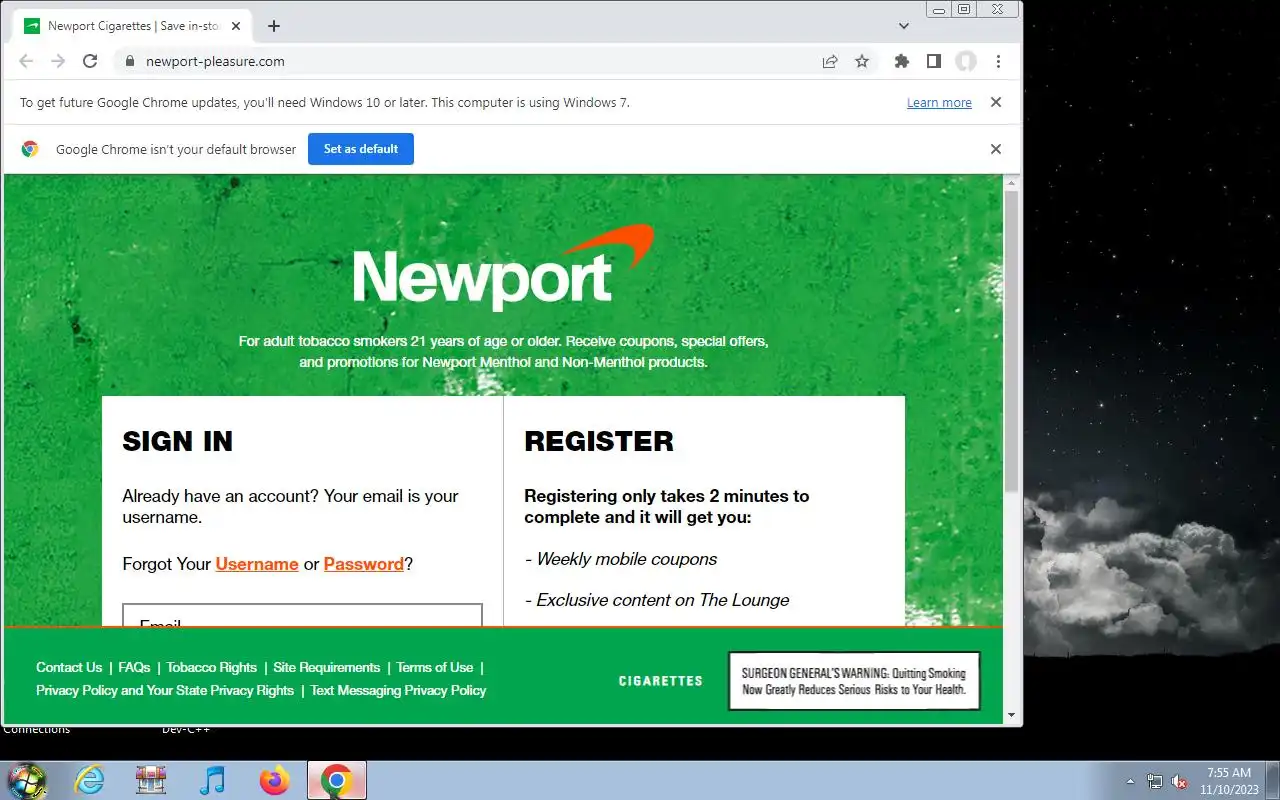Go forward in browser history
The height and width of the screenshot is (800, 1280).
[x=58, y=61]
